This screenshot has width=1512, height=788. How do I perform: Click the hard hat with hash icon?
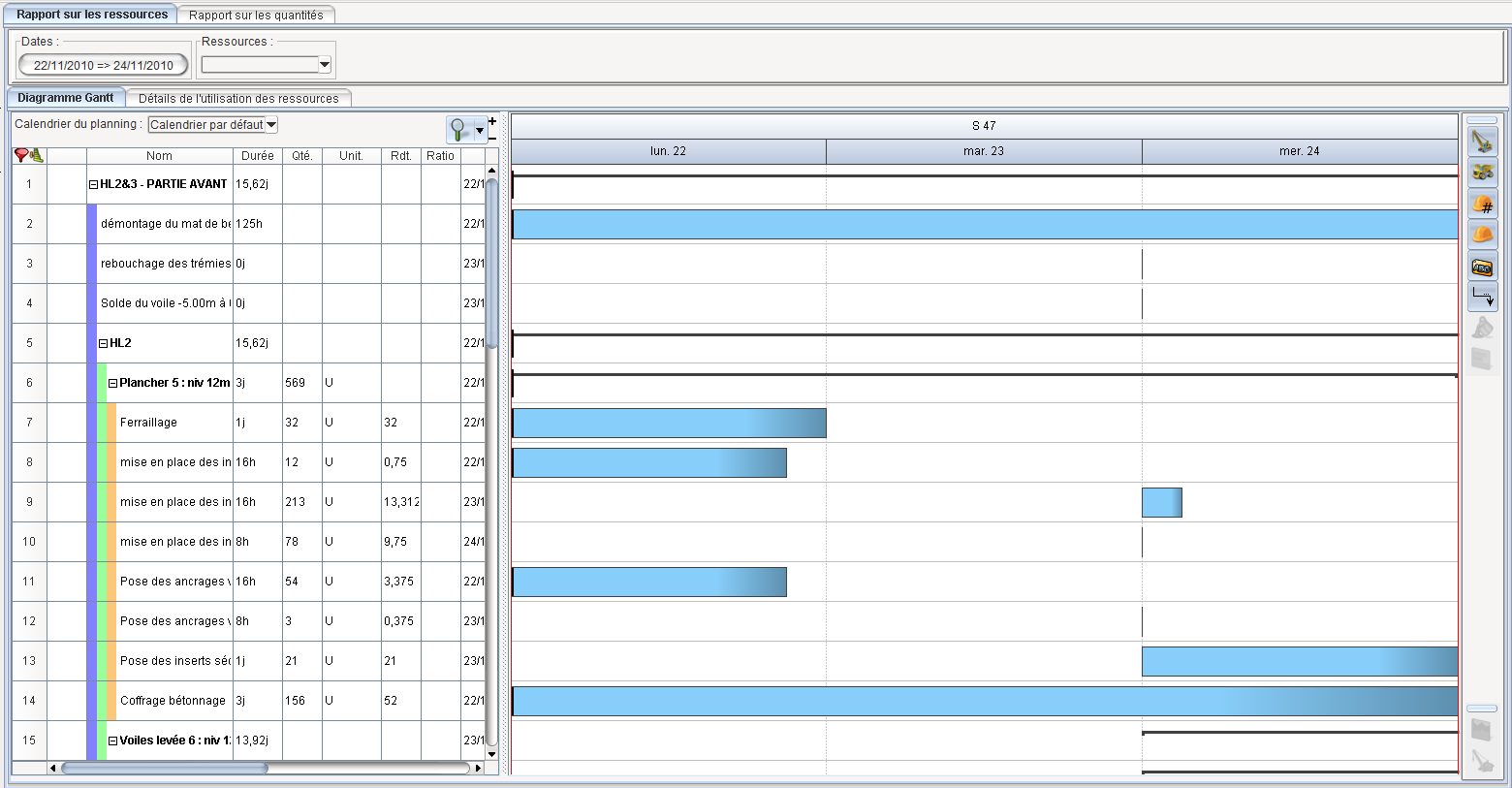pyautogui.click(x=1482, y=205)
